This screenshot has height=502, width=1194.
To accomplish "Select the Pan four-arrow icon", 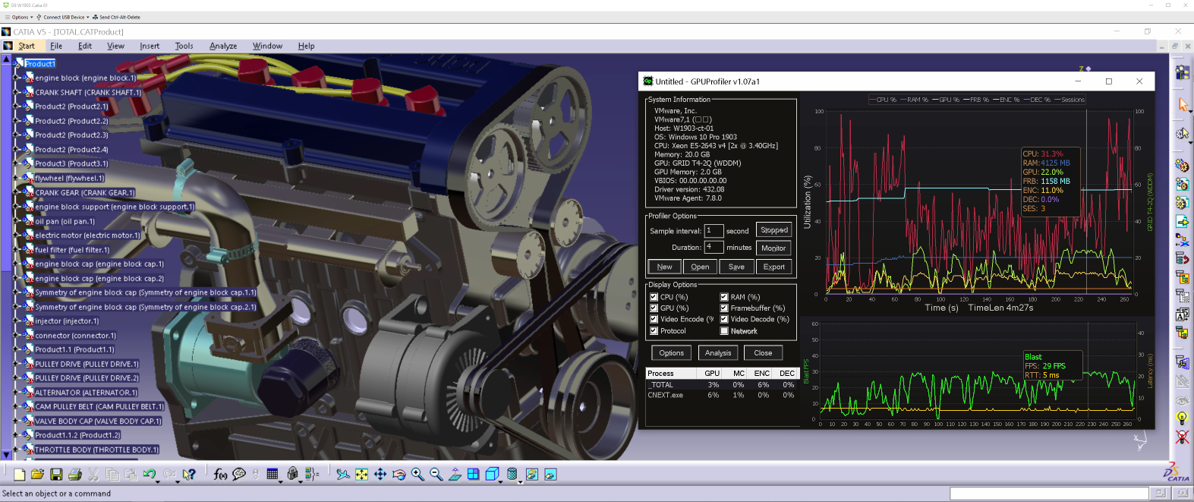I will 380,475.
